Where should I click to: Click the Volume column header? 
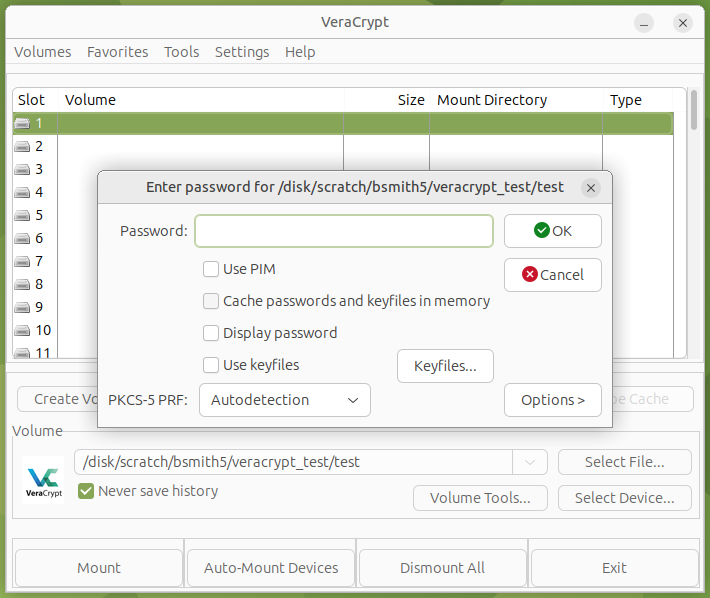(201, 100)
